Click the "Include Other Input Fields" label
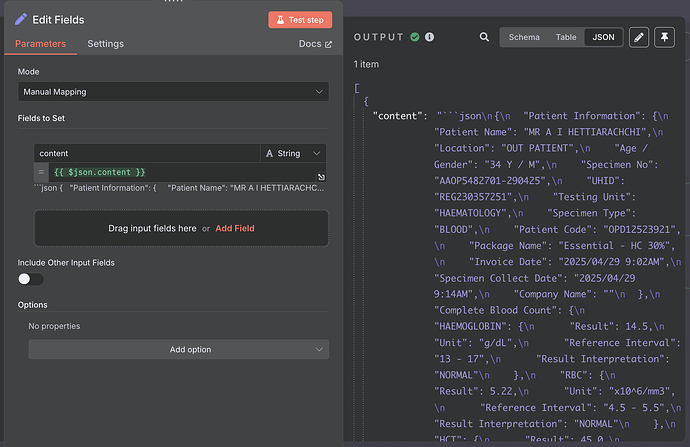 point(66,263)
